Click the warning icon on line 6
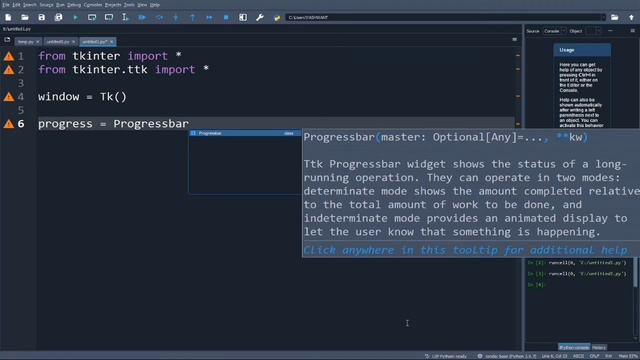Viewport: 640px width, 360px height. (9, 124)
